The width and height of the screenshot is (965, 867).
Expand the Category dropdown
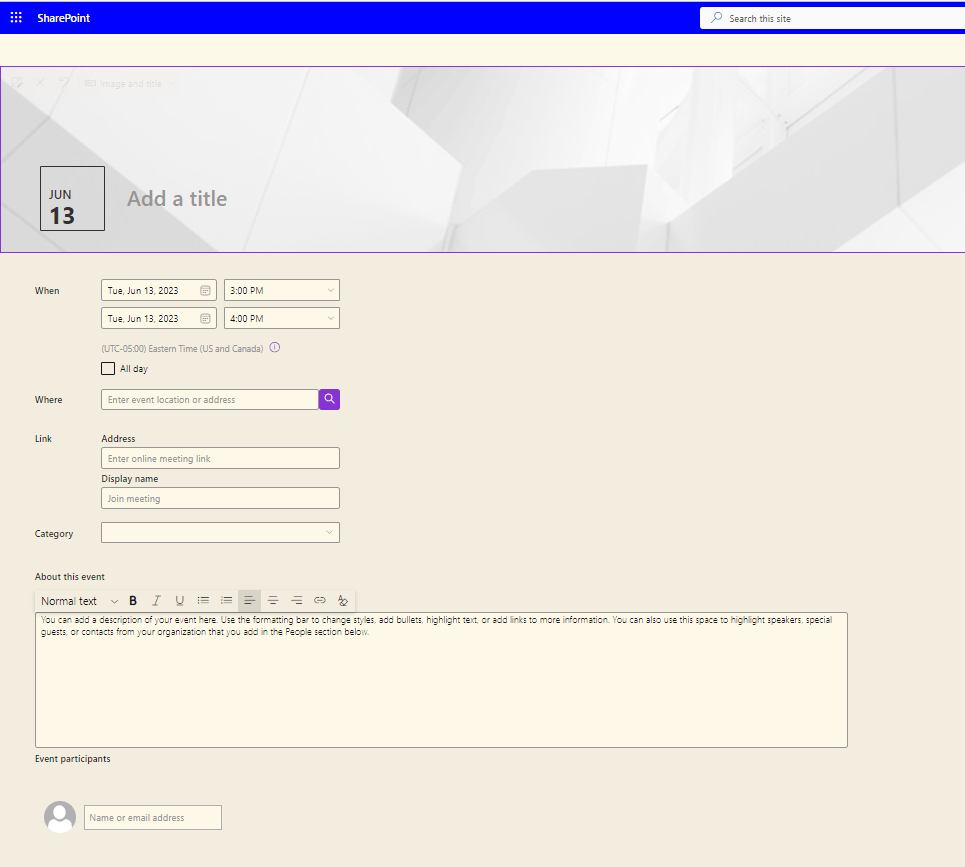(x=220, y=533)
